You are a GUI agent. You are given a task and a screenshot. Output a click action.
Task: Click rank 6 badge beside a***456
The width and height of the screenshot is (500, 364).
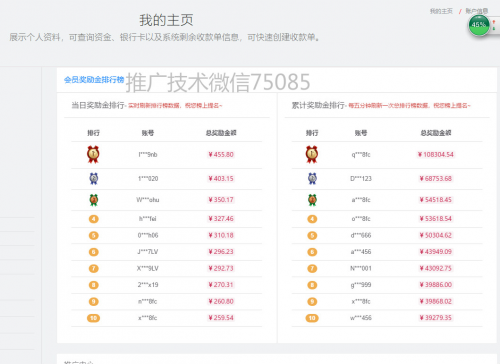(x=312, y=252)
